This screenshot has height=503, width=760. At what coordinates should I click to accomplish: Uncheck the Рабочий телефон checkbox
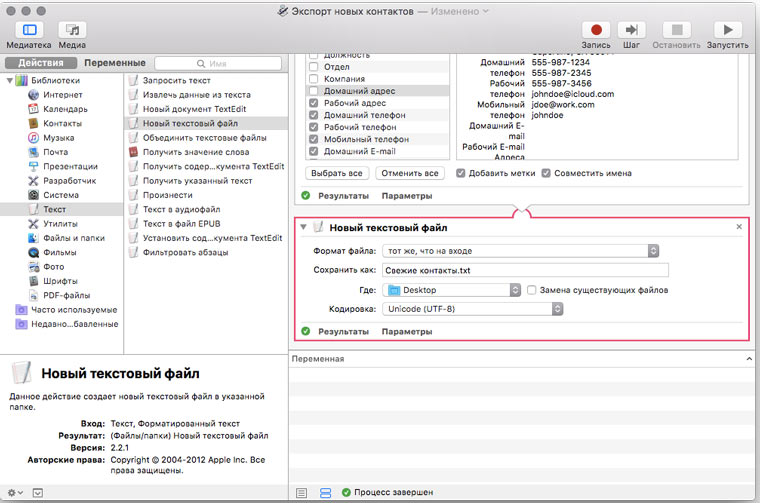[314, 127]
